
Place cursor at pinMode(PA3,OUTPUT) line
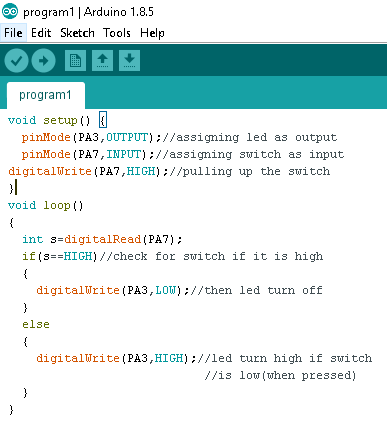pyautogui.click(x=179, y=137)
